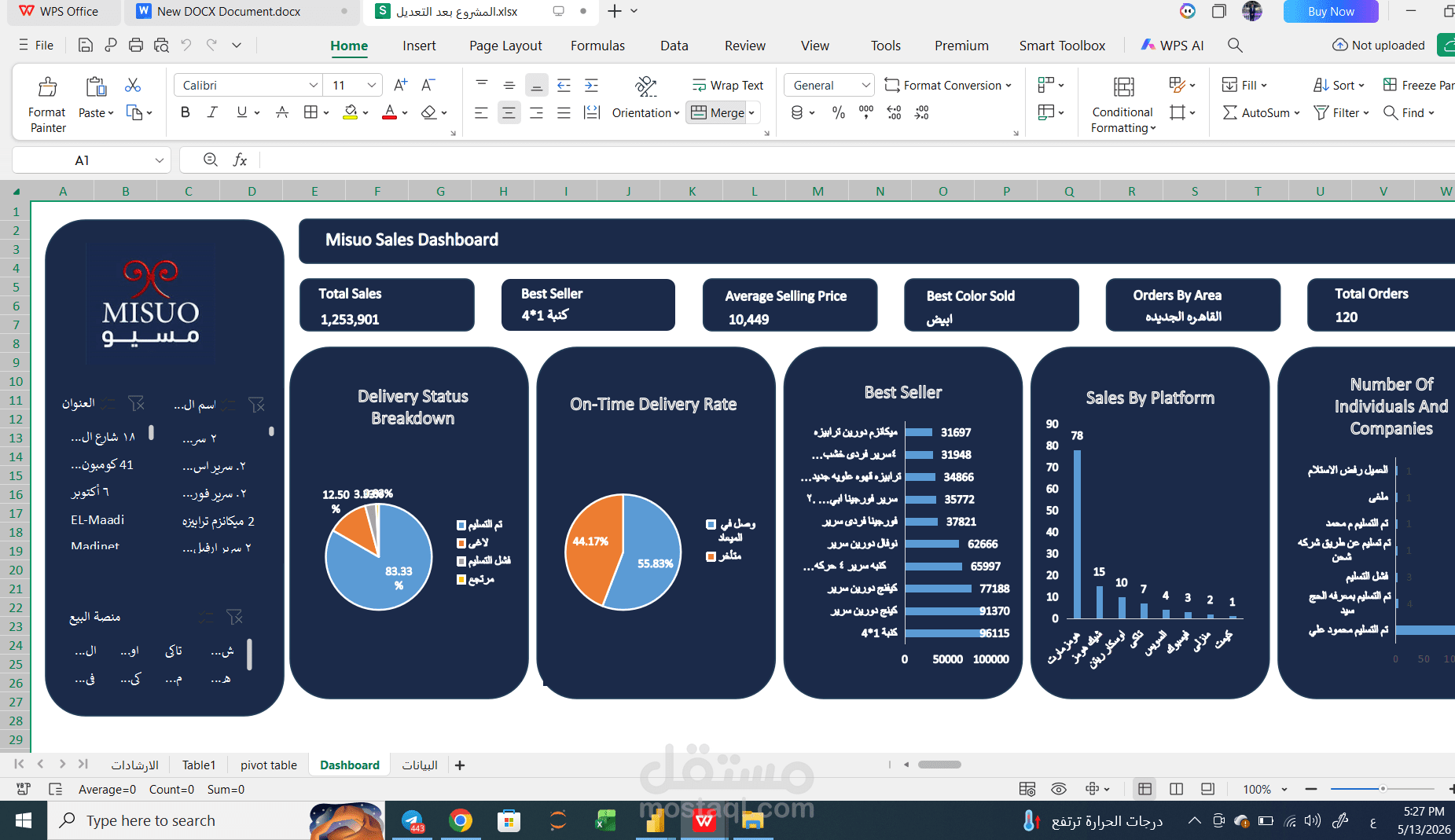Click the Bold formatting icon
The height and width of the screenshot is (840, 1455).
[186, 112]
